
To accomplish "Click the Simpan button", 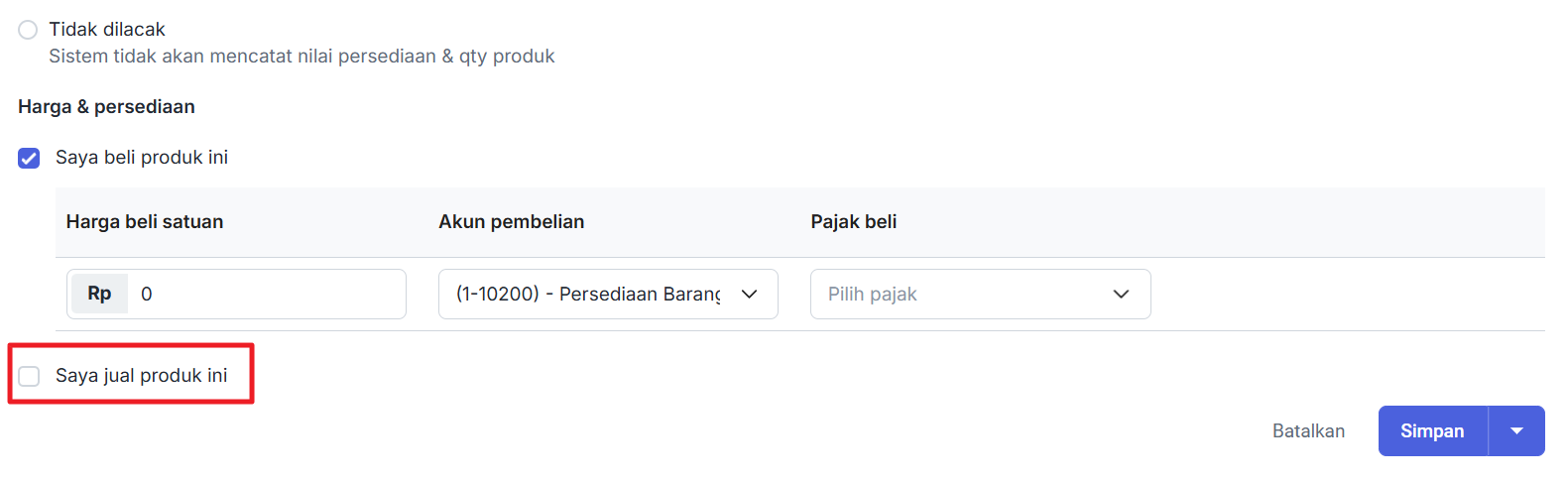I will click(x=1432, y=431).
